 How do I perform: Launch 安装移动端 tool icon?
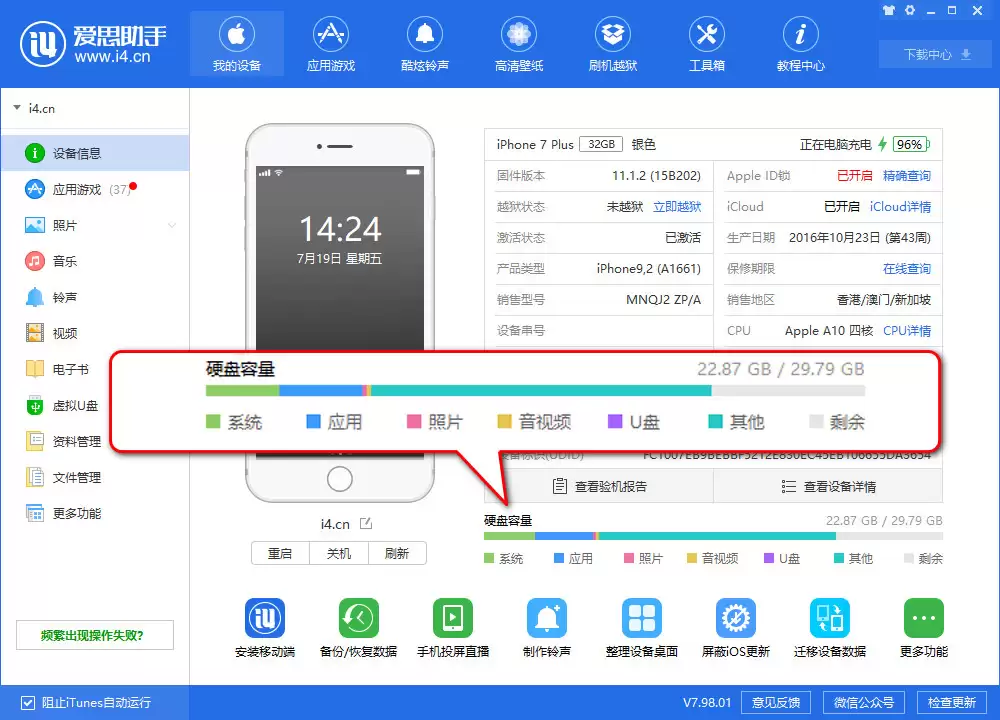coord(265,617)
